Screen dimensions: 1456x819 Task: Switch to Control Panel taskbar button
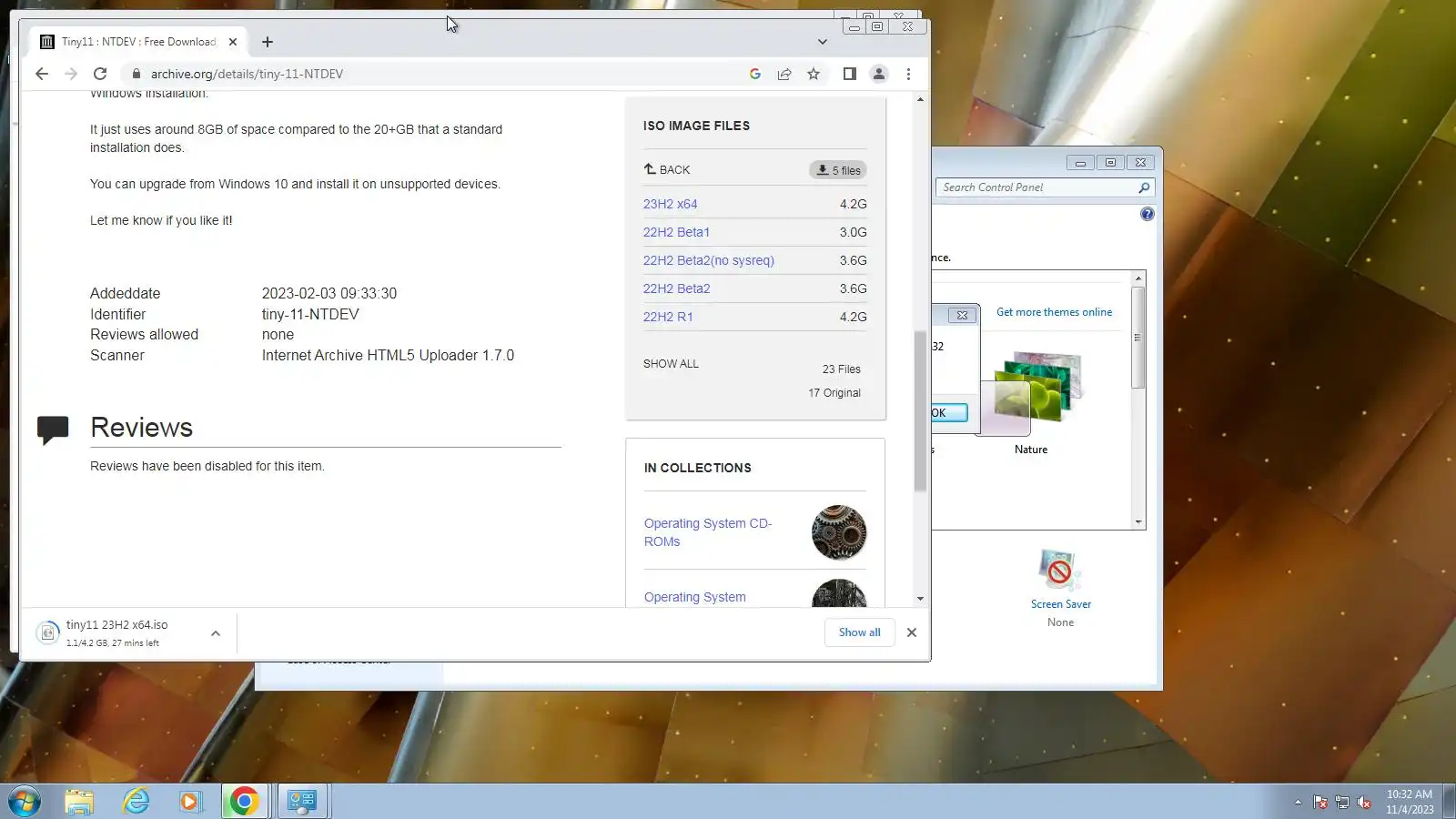[x=301, y=802]
